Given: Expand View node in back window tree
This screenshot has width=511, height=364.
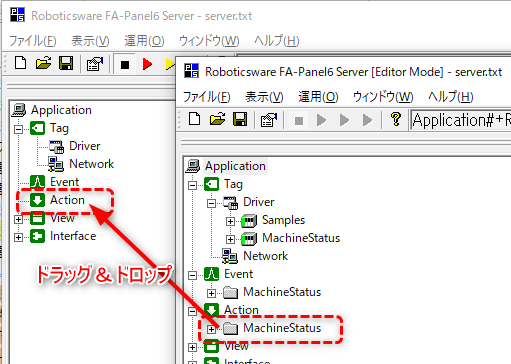Looking at the screenshot, I should 19,219.
